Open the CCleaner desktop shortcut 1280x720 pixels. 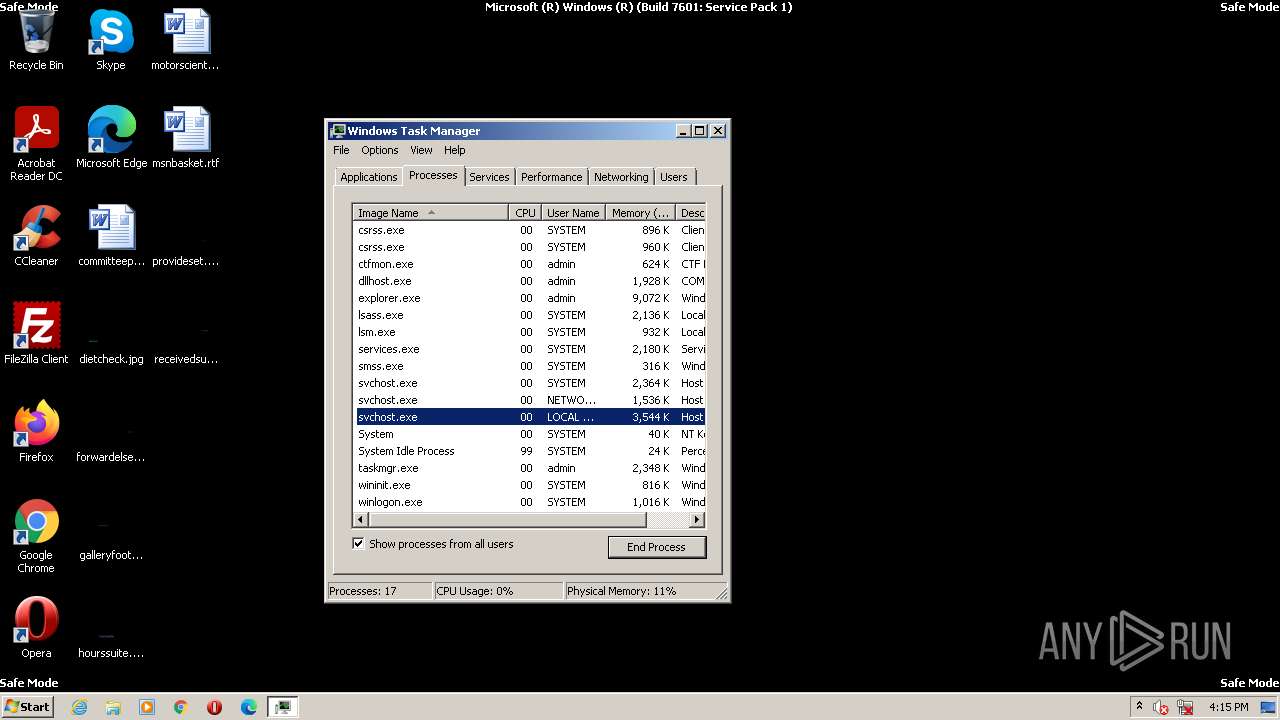click(36, 236)
